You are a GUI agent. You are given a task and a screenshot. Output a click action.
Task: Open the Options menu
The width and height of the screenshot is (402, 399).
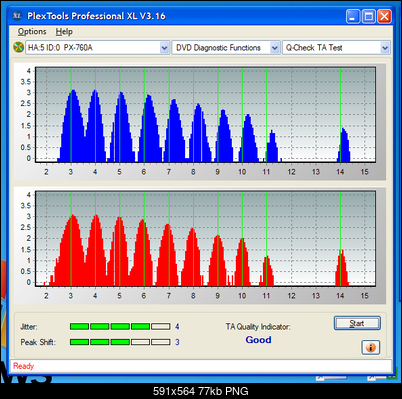(x=32, y=32)
